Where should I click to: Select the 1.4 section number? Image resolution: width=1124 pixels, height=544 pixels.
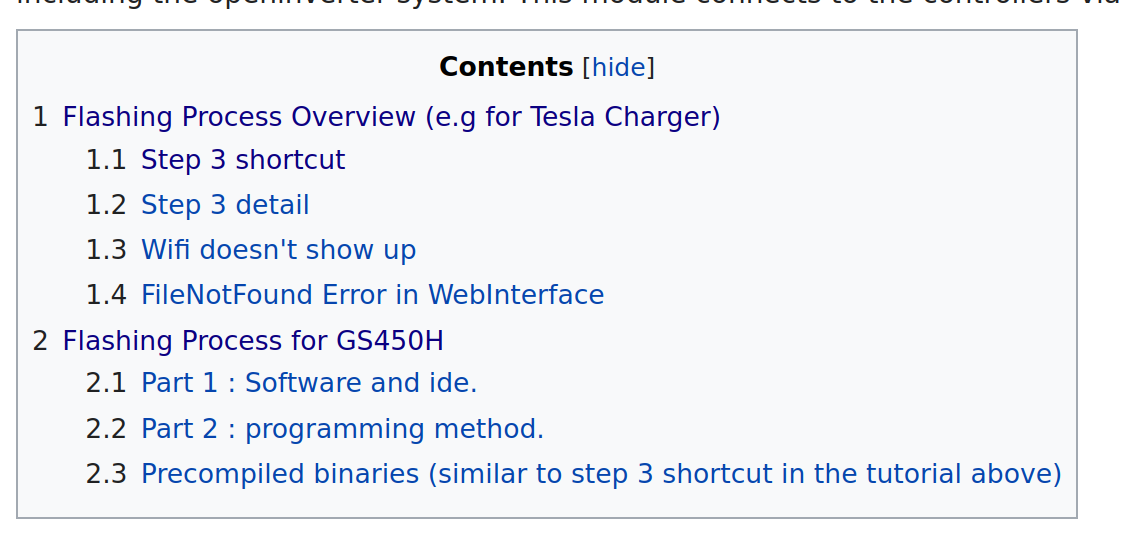point(106,296)
